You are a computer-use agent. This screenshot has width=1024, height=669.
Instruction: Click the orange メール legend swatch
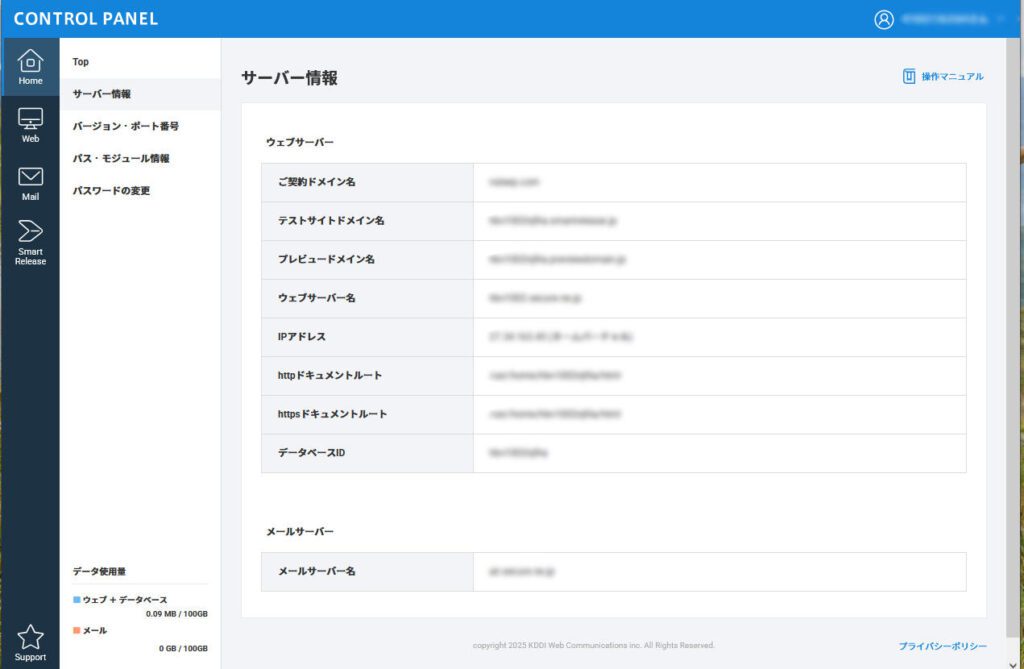tap(76, 630)
